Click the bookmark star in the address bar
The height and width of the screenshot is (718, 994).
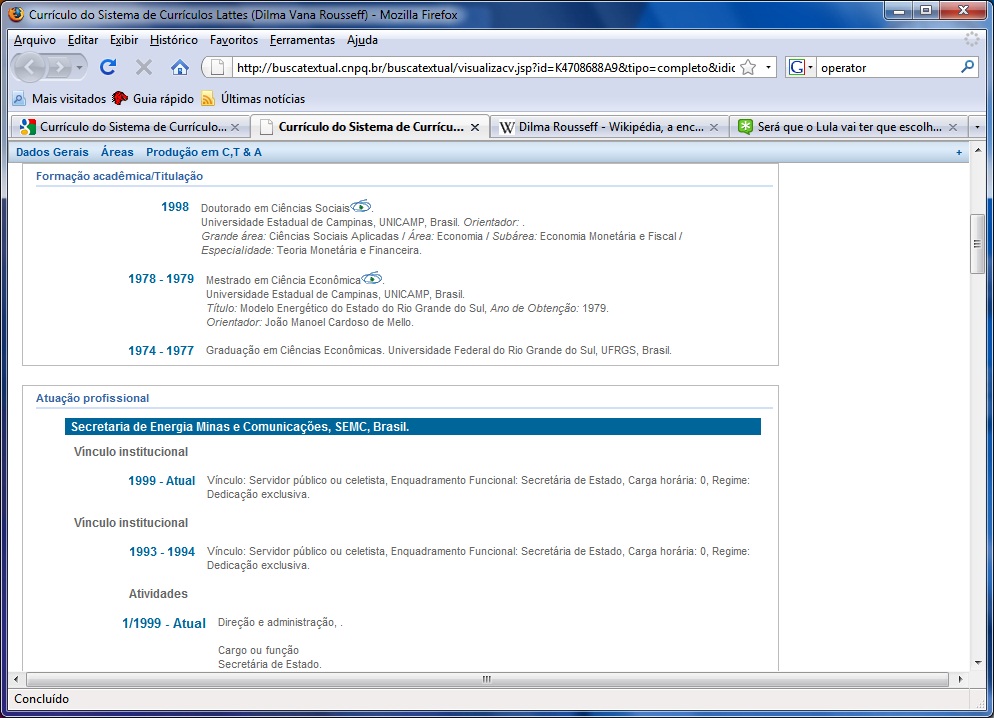pyautogui.click(x=747, y=67)
